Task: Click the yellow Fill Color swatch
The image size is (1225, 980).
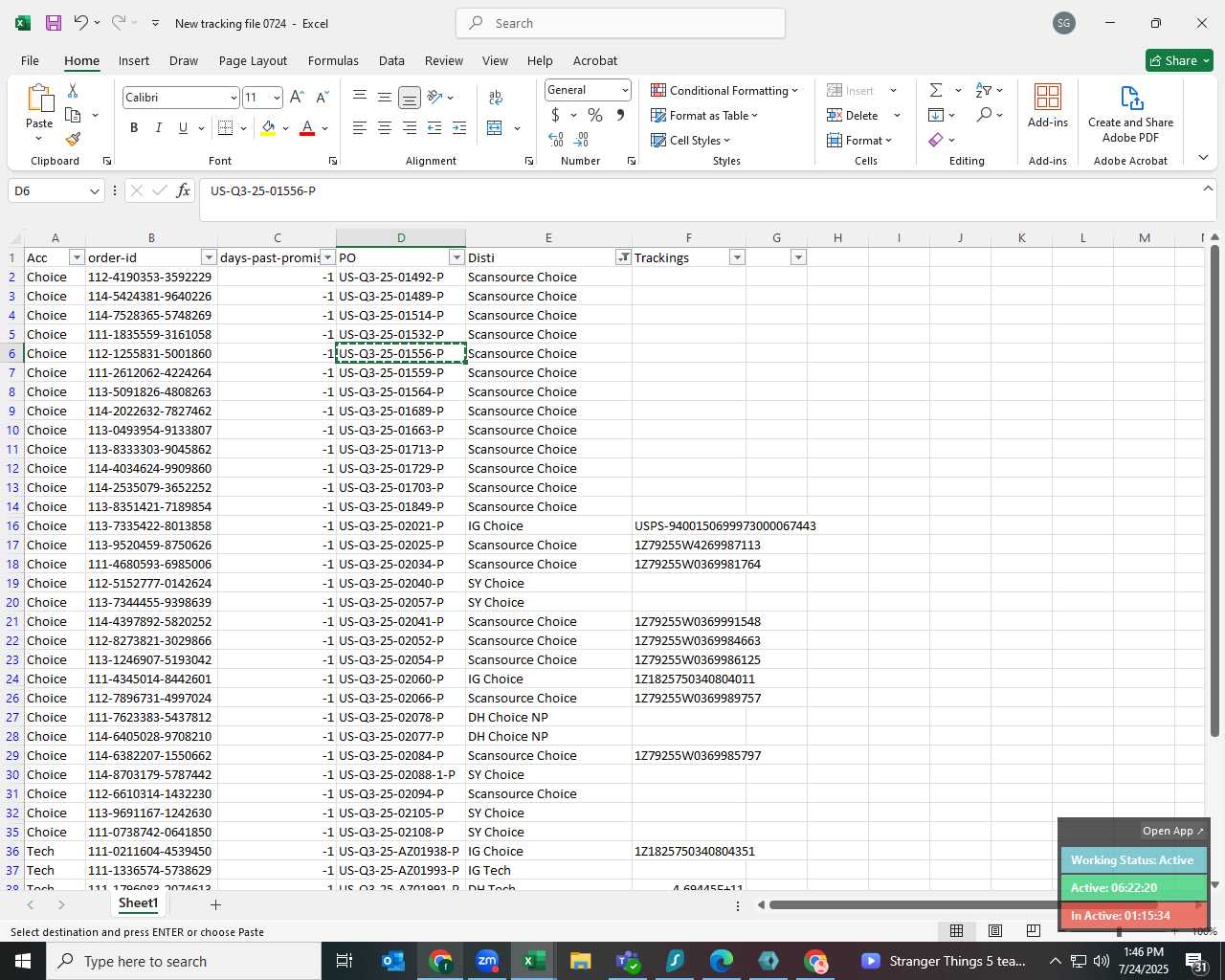Action: coord(268,127)
